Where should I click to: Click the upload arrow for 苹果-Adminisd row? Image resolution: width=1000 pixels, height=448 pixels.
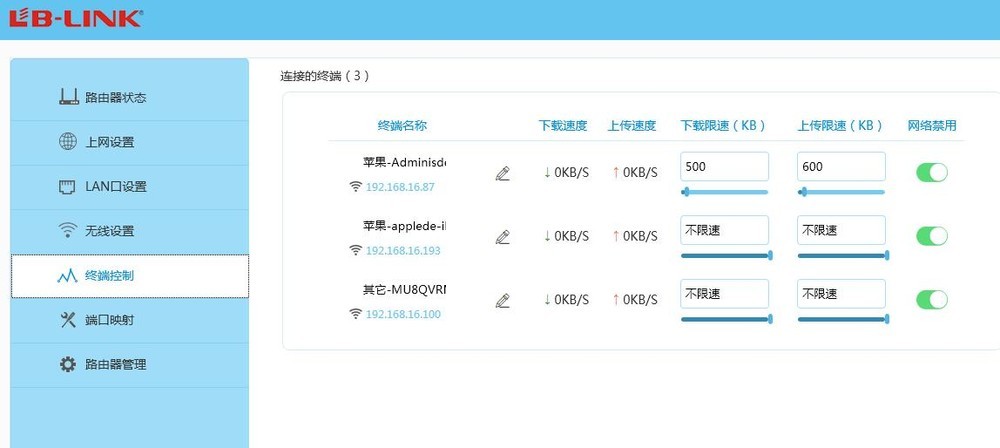click(615, 172)
